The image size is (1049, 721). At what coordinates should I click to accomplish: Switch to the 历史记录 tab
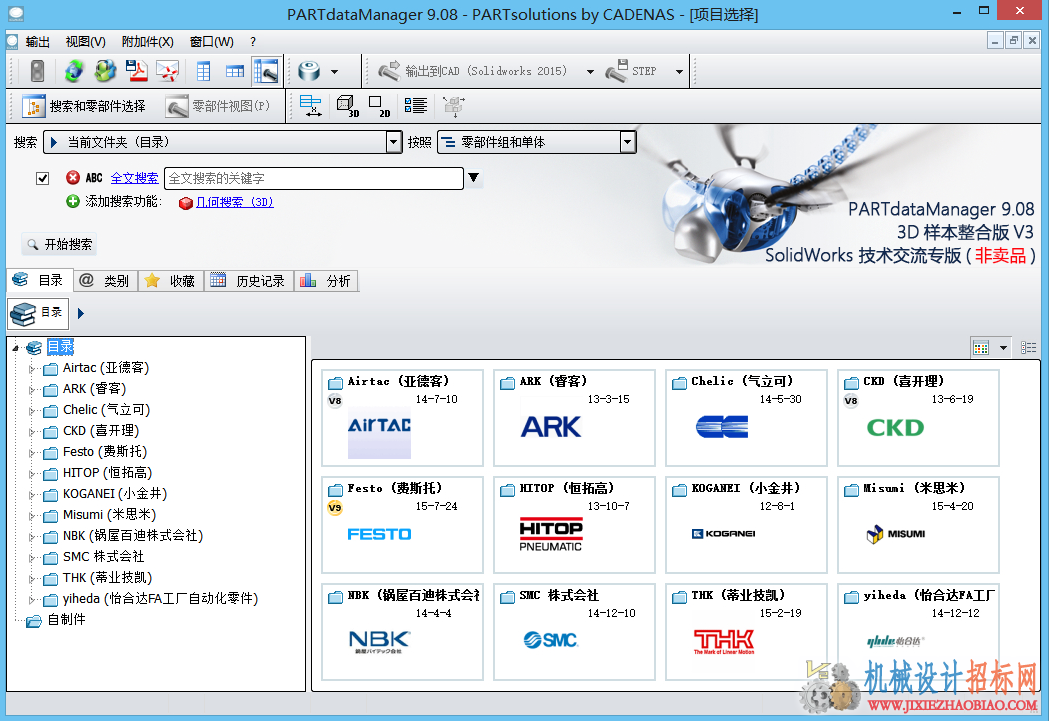pyautogui.click(x=249, y=281)
